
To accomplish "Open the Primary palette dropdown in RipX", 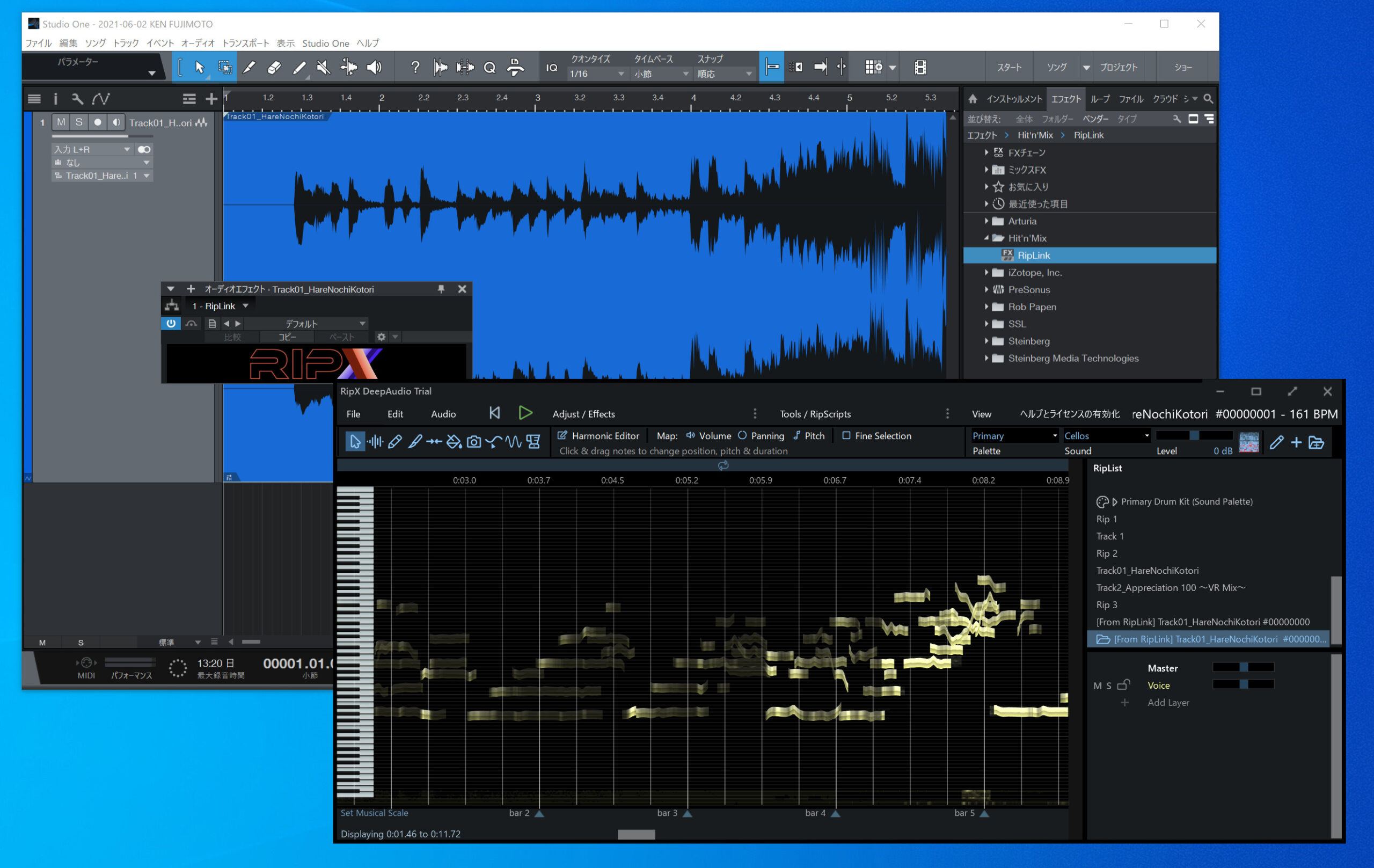I will [x=1014, y=435].
